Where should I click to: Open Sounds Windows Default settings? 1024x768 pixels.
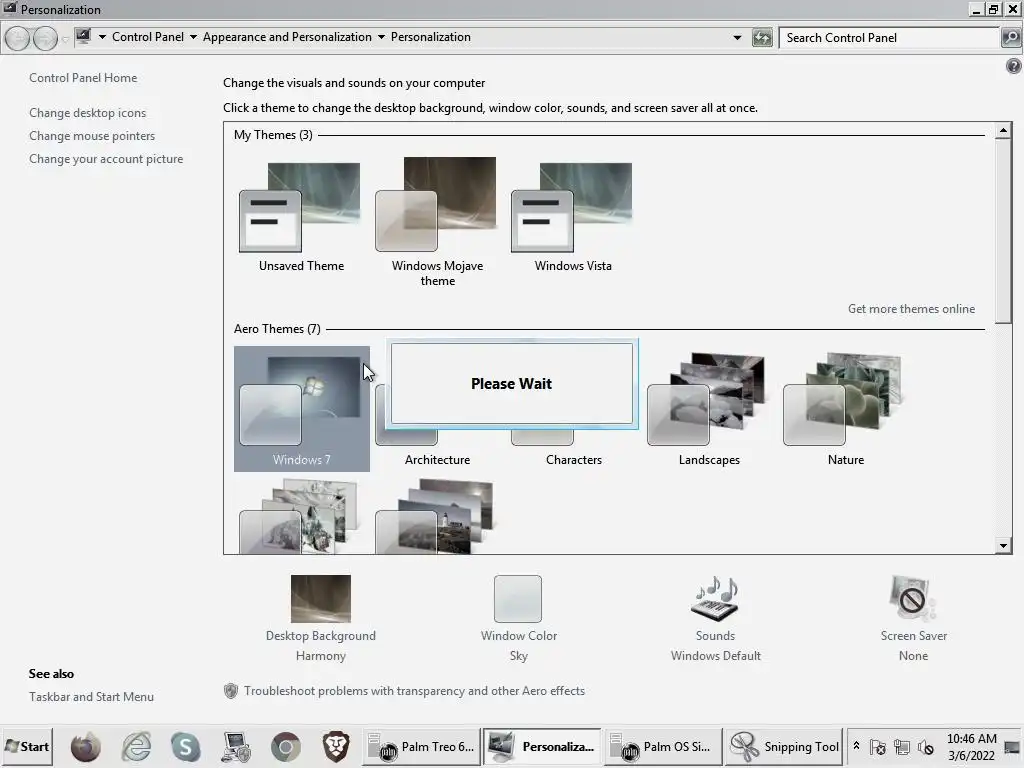click(x=715, y=618)
